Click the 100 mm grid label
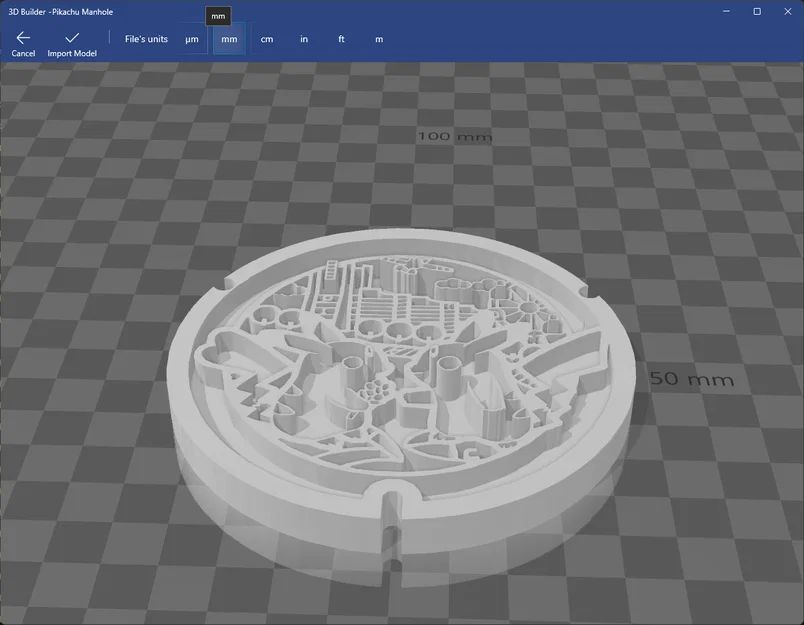The width and height of the screenshot is (804, 625). click(455, 136)
